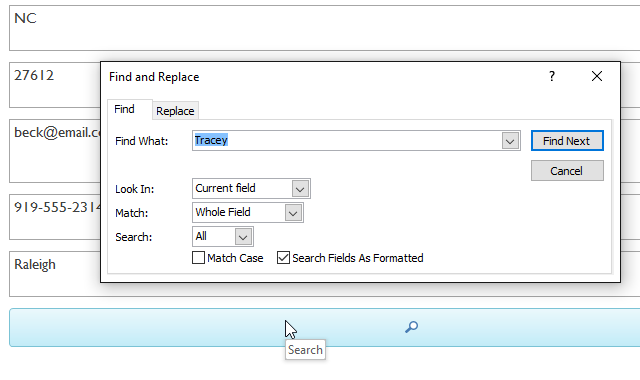Click the NC state field
Image resolution: width=640 pixels, height=380 pixels.
click(x=324, y=28)
